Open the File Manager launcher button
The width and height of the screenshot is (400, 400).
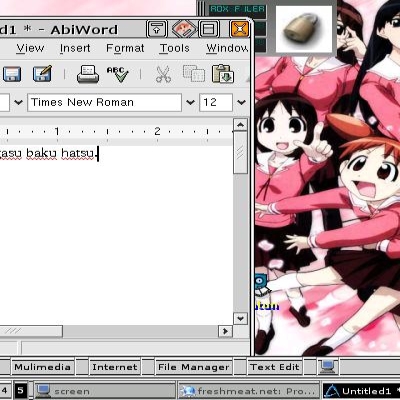[x=194, y=367]
